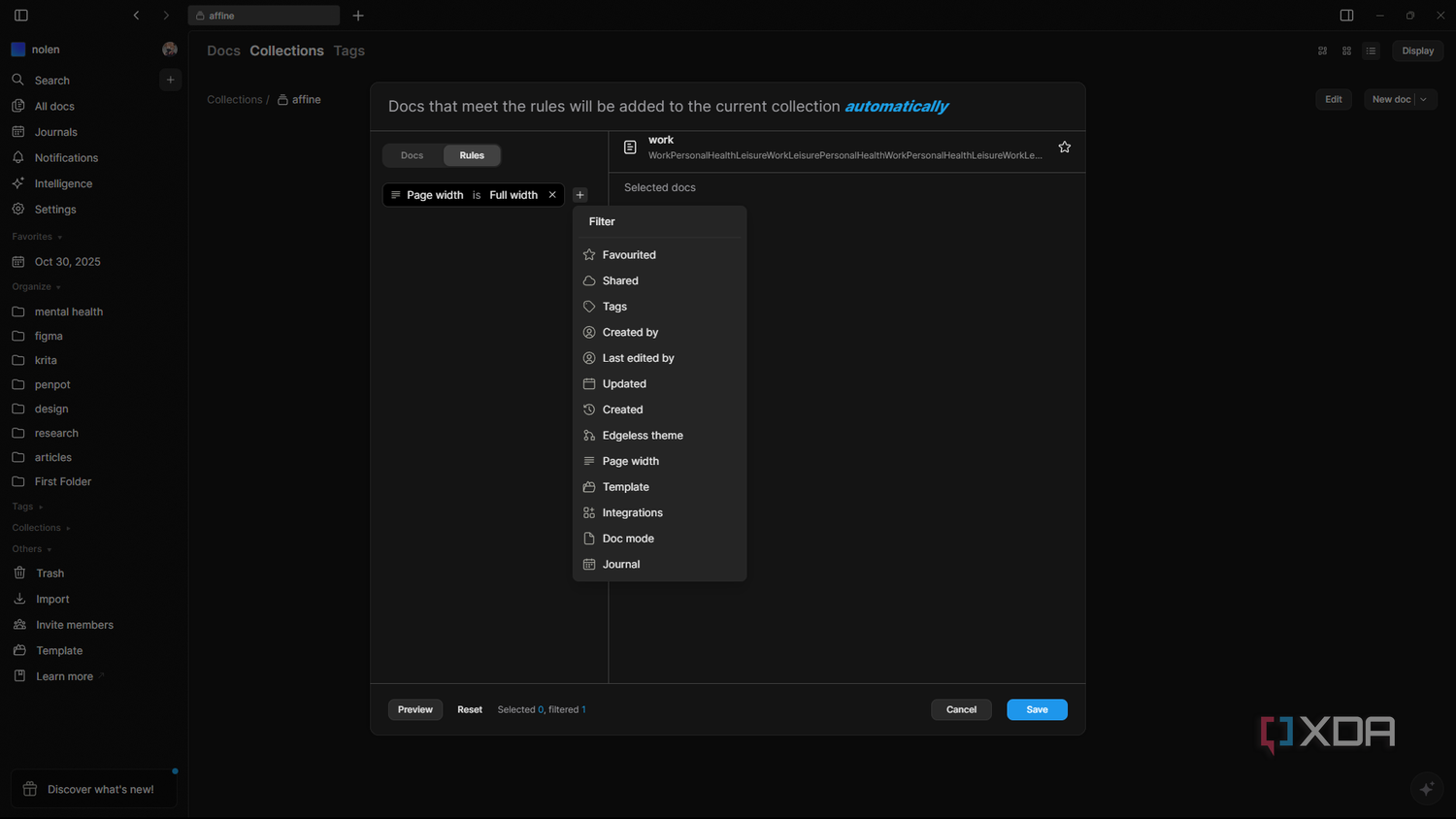Click the plus icon next to Search
The height and width of the screenshot is (819, 1456).
coord(170,80)
